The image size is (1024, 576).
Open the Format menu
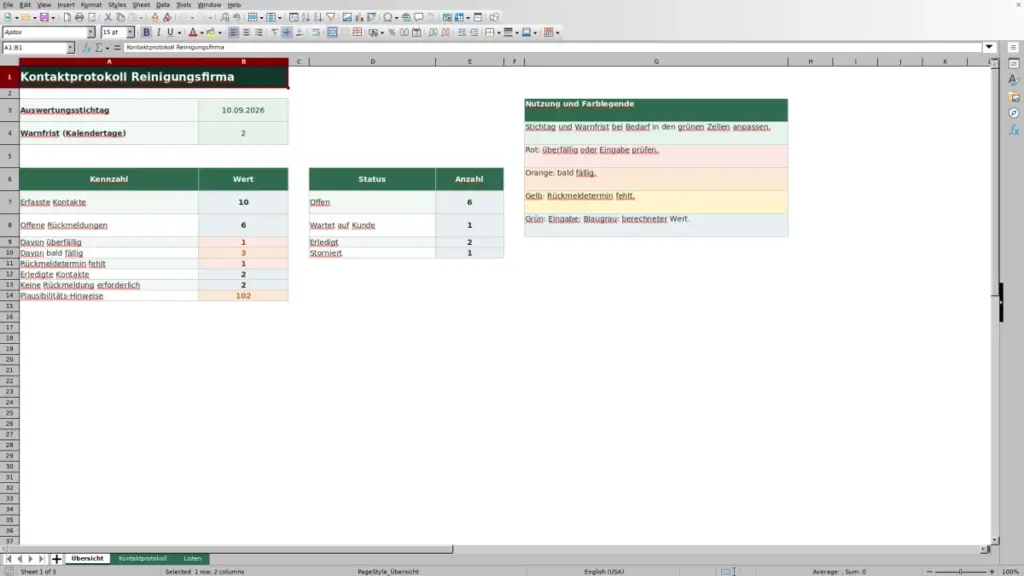coord(91,5)
